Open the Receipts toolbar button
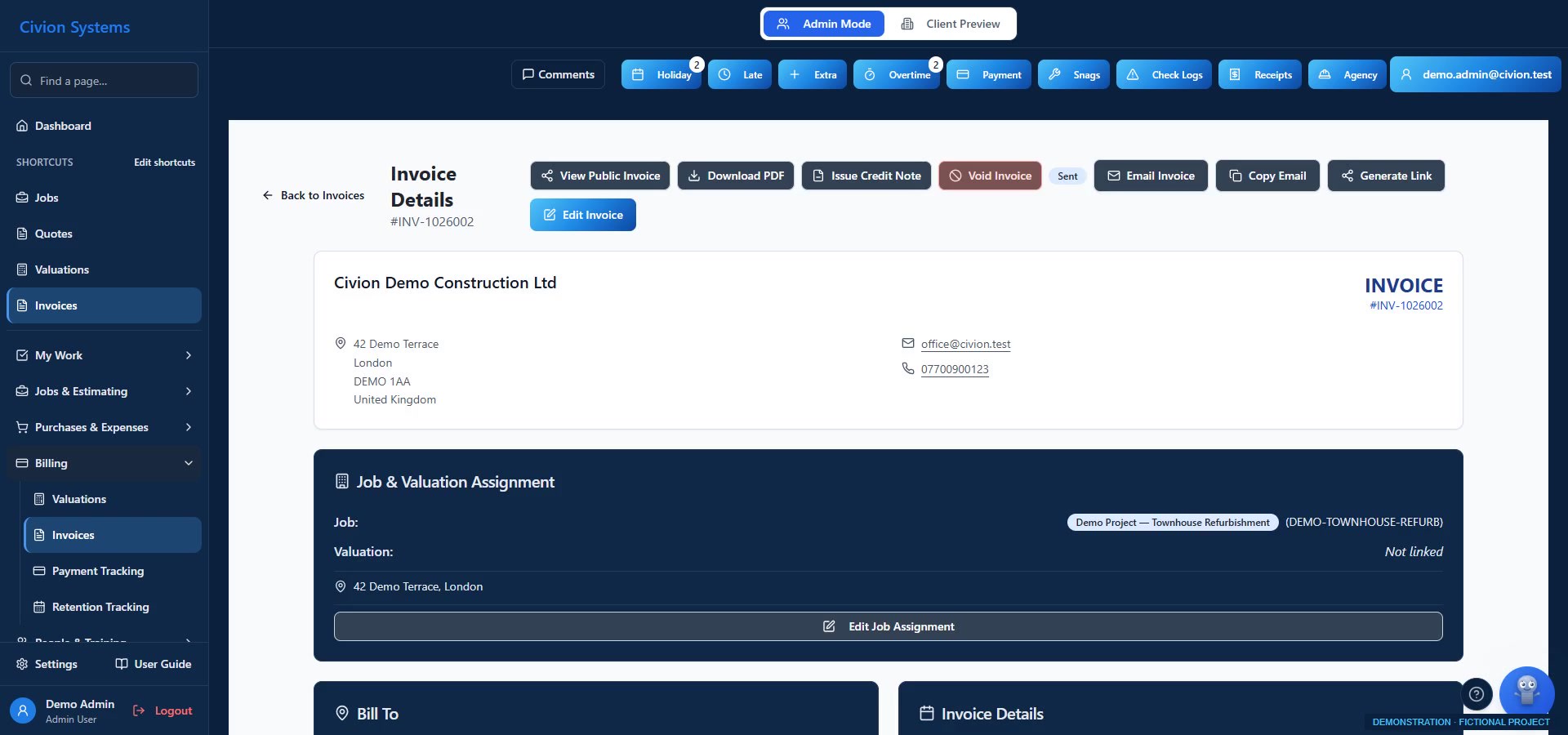 pos(1260,74)
